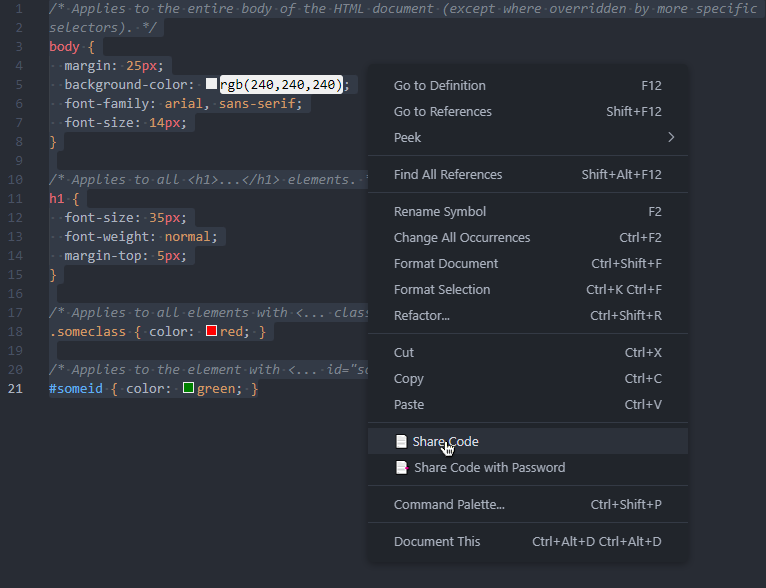This screenshot has width=766, height=588.
Task: Choose Document This menu entry
Action: click(437, 541)
